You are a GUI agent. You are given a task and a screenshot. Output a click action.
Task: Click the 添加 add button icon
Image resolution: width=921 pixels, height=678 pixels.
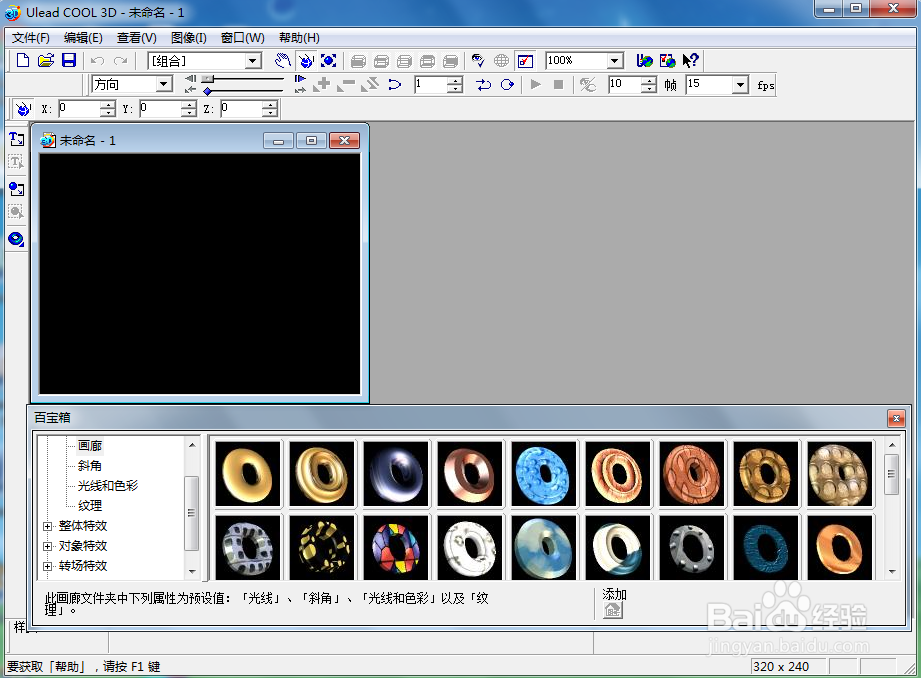click(x=613, y=610)
